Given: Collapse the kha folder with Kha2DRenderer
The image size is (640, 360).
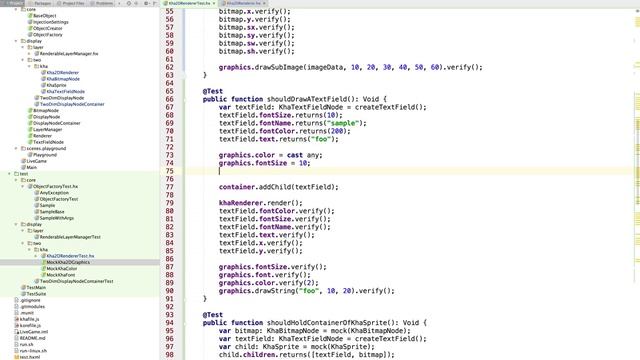Looking at the screenshot, I should coord(29,66).
